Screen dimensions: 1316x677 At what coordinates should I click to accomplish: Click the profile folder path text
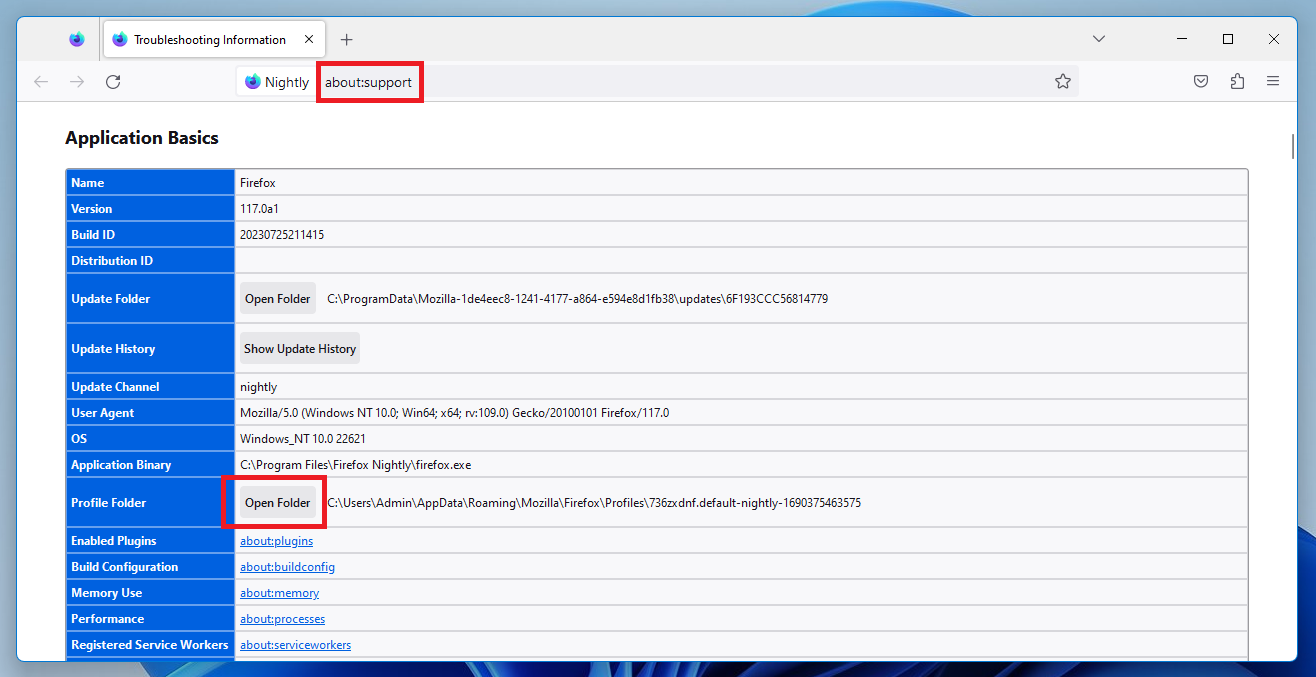(x=594, y=503)
